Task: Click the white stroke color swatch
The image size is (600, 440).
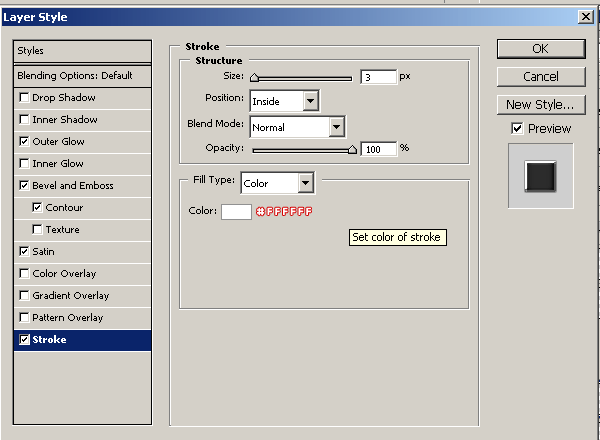Action: click(x=236, y=211)
